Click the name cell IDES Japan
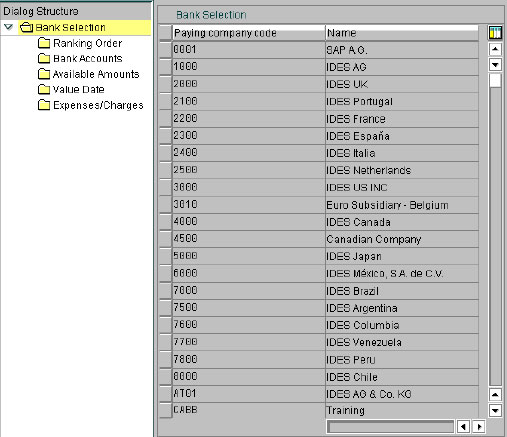Screen dimensions: 507x437 pyautogui.click(x=402, y=256)
